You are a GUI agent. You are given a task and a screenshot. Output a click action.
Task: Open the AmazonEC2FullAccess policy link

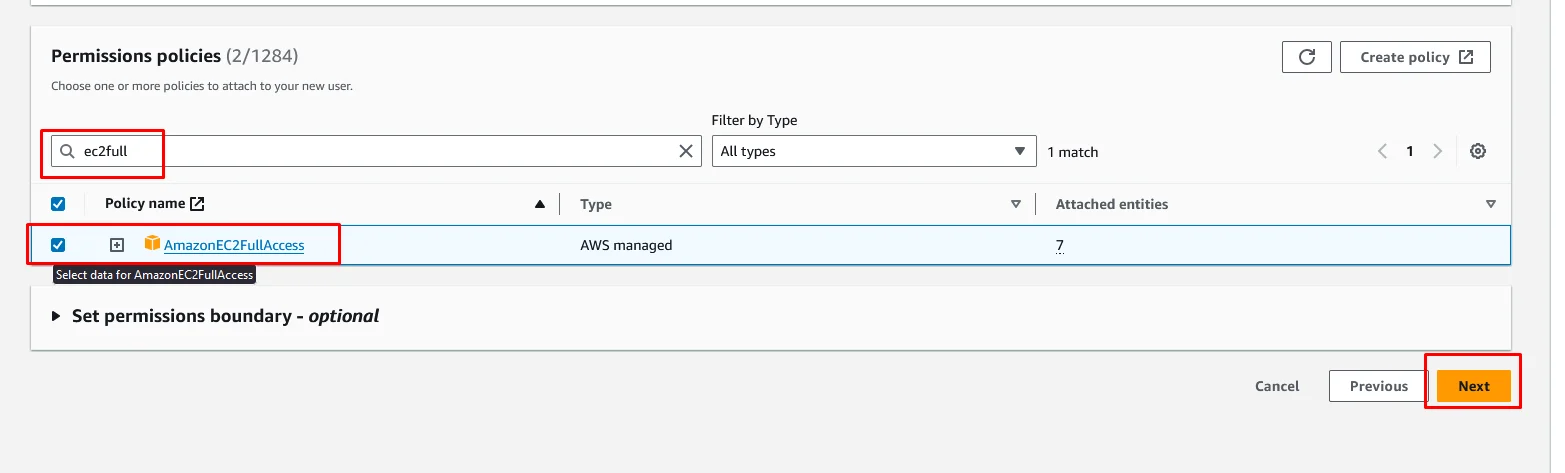(234, 245)
